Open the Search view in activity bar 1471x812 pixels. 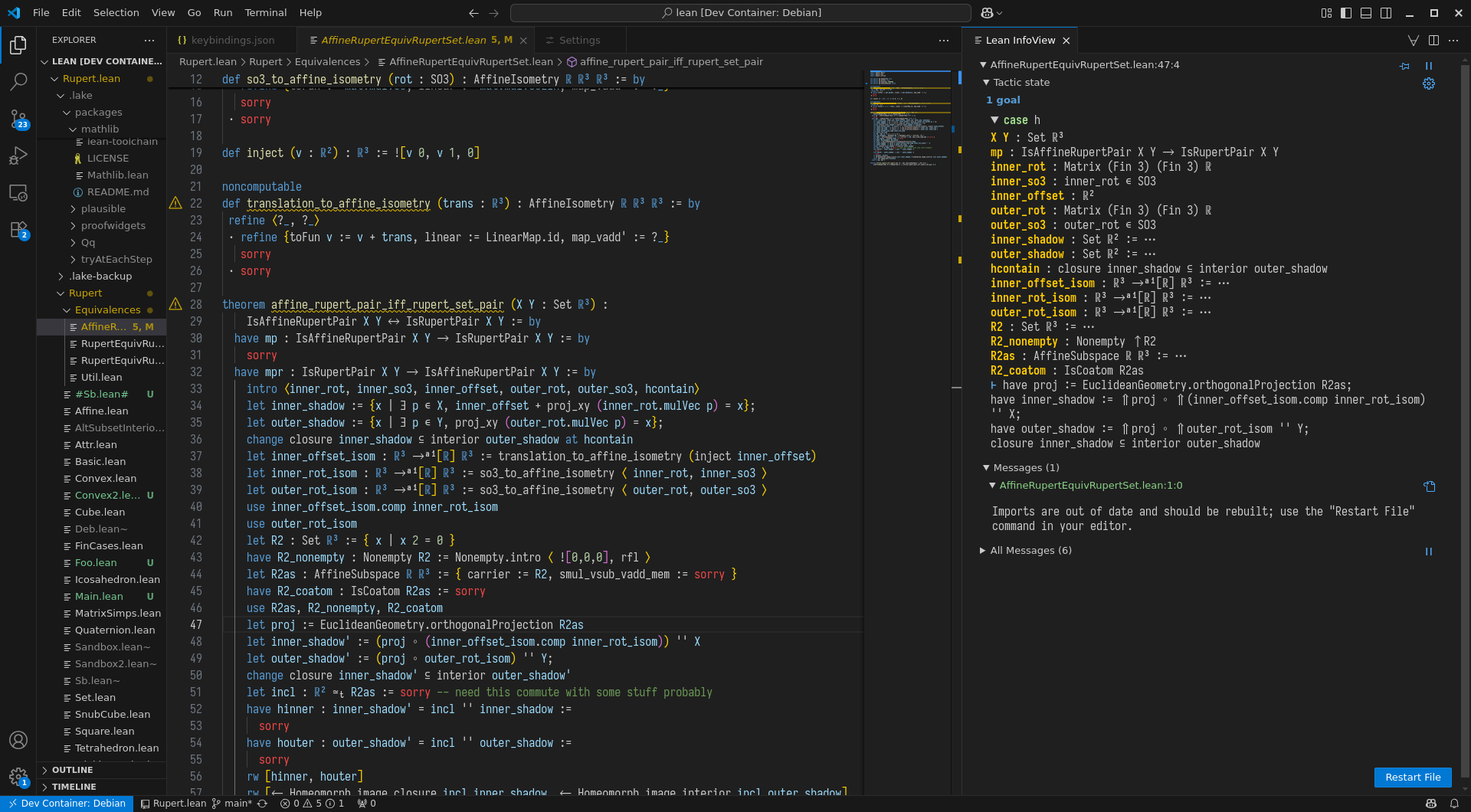18,81
